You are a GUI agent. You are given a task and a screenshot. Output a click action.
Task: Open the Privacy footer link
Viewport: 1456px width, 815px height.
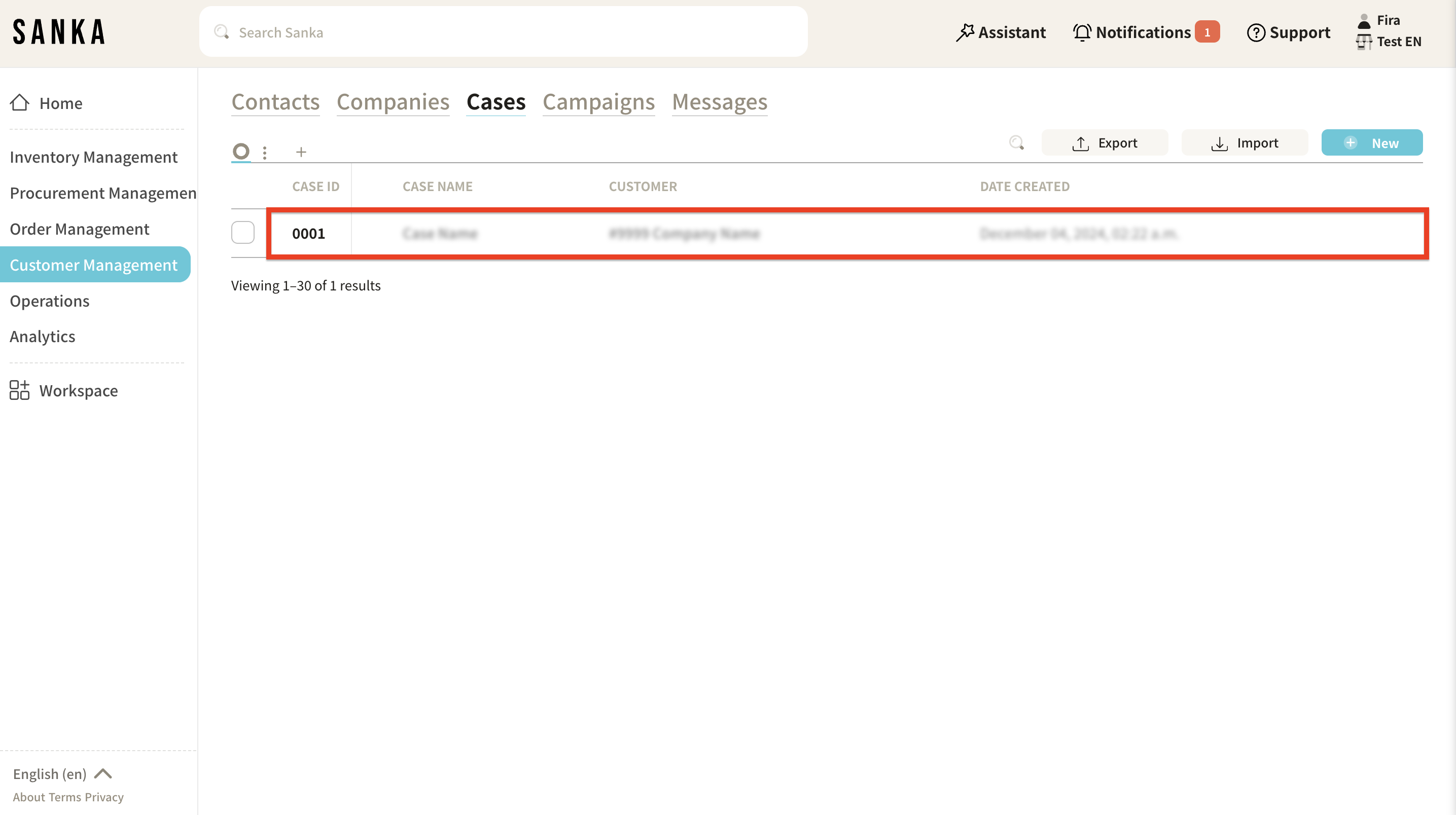104,797
